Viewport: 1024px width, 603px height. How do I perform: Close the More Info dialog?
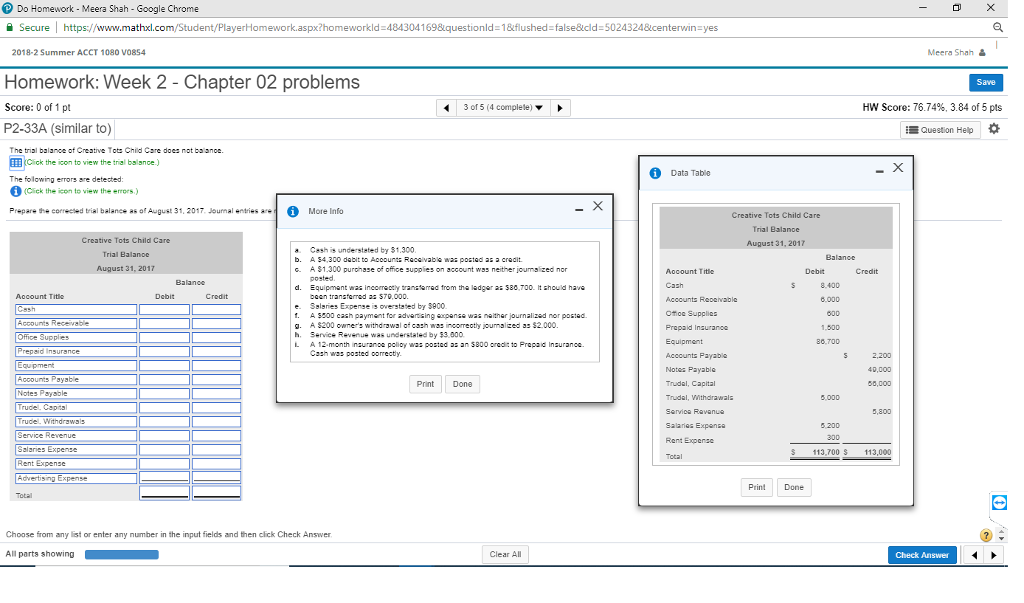[598, 206]
